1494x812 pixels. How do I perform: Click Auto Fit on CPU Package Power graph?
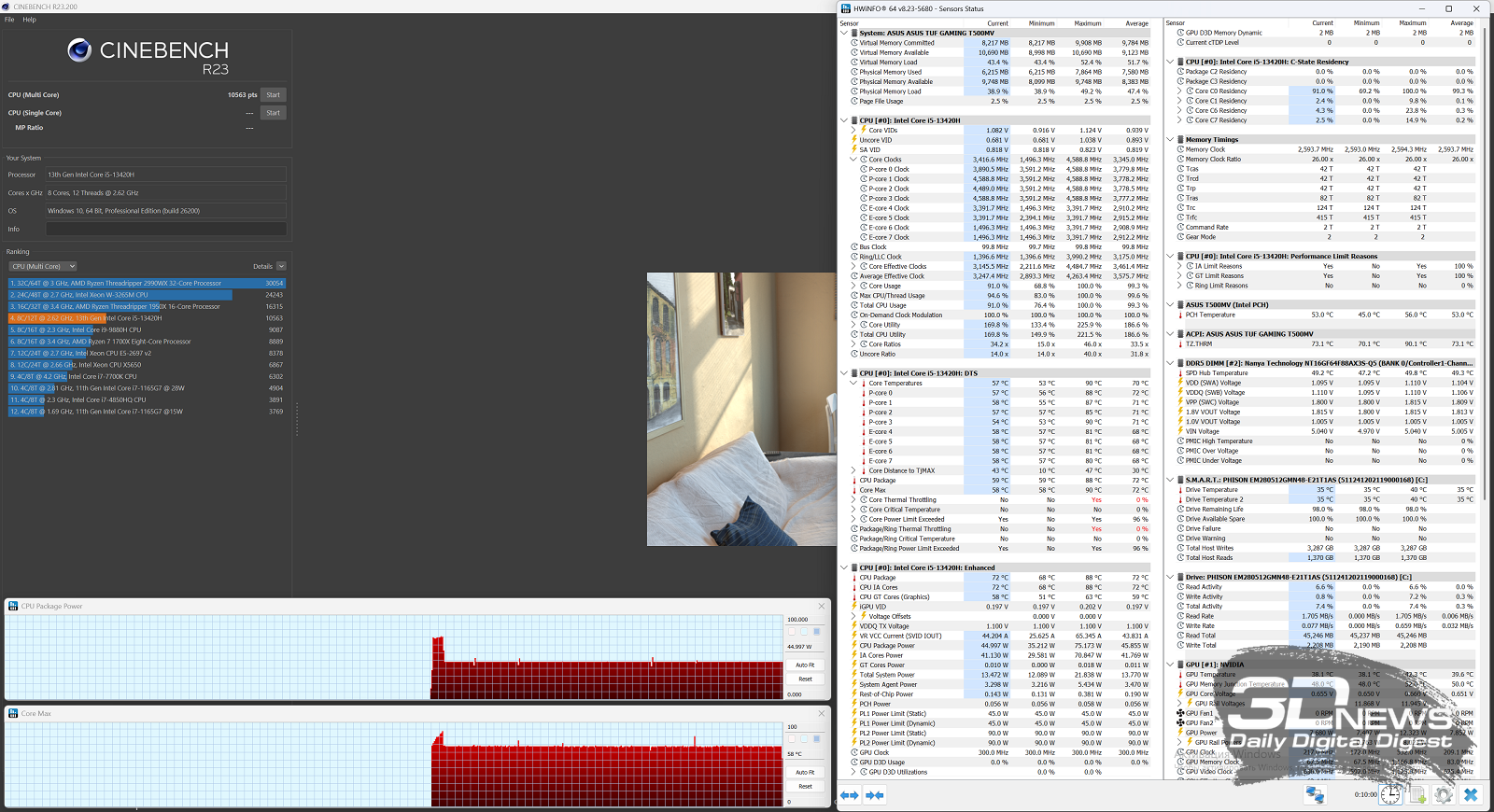point(804,665)
